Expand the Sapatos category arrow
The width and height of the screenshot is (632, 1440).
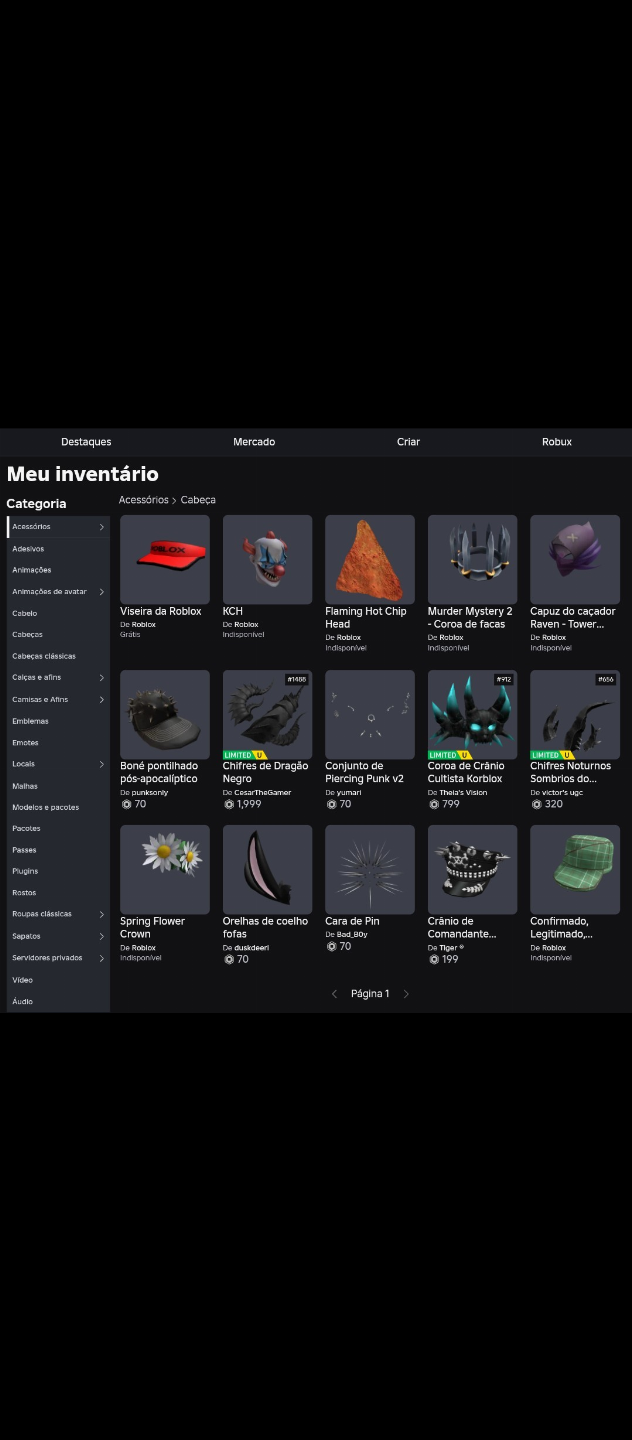[101, 937]
